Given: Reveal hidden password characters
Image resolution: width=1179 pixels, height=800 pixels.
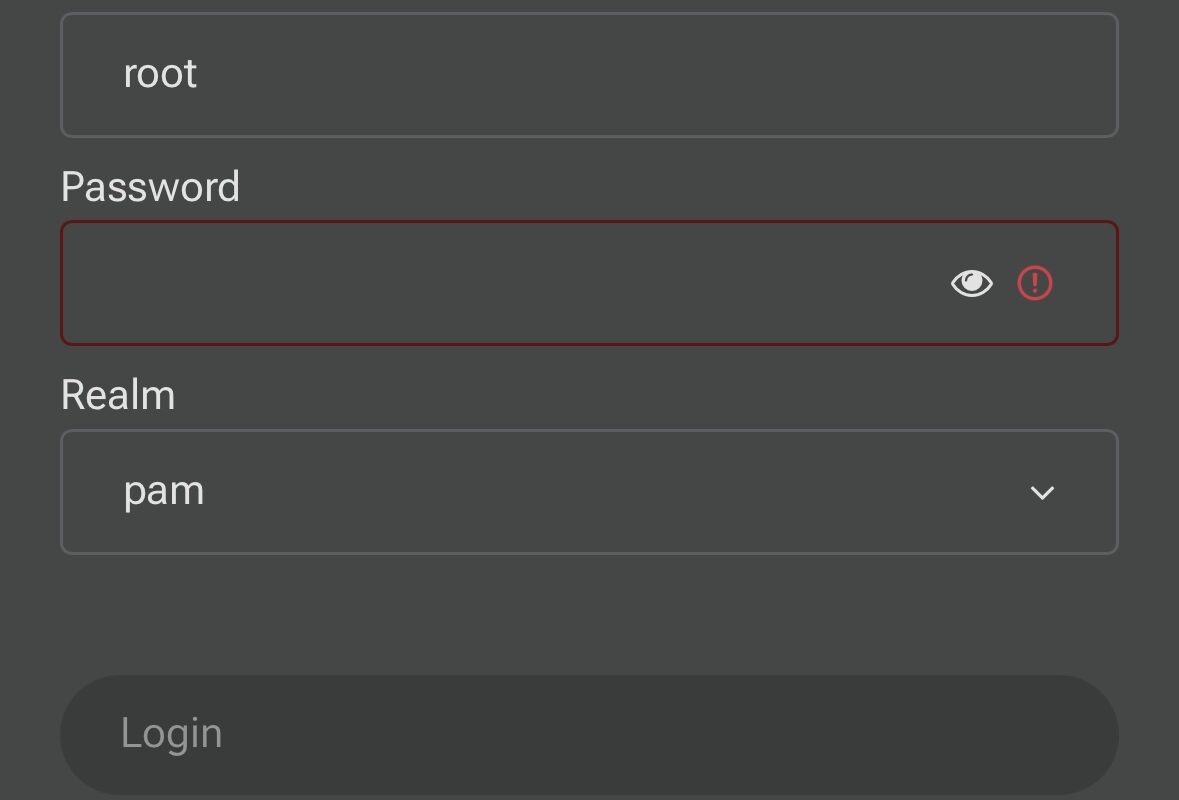Looking at the screenshot, I should tap(971, 284).
